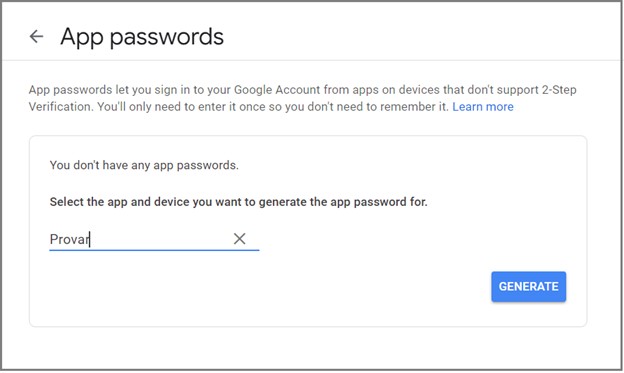Focus the Provar app name input field
This screenshot has height=373, width=624.
(x=154, y=239)
